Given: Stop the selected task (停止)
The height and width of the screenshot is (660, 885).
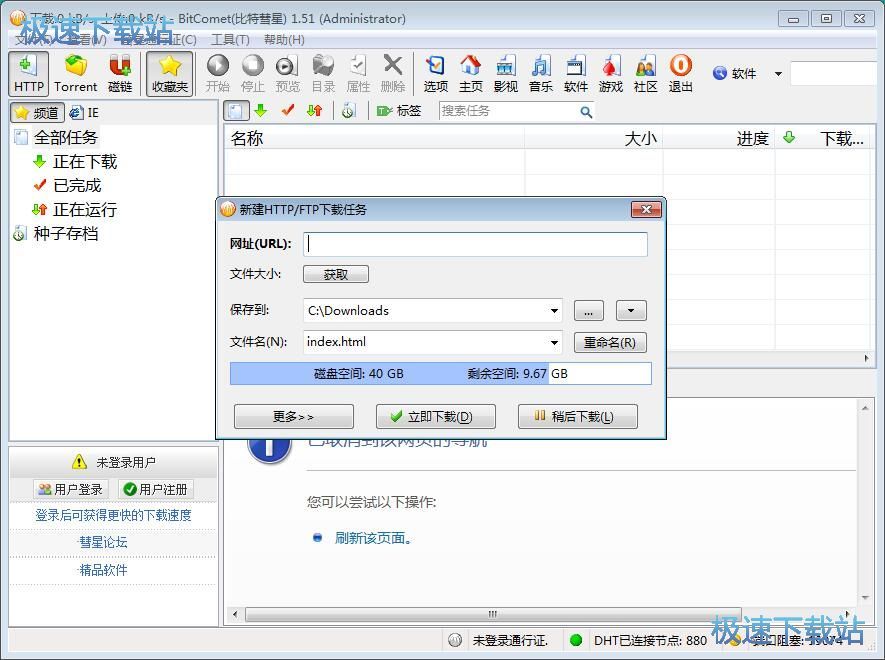Looking at the screenshot, I should pyautogui.click(x=252, y=73).
